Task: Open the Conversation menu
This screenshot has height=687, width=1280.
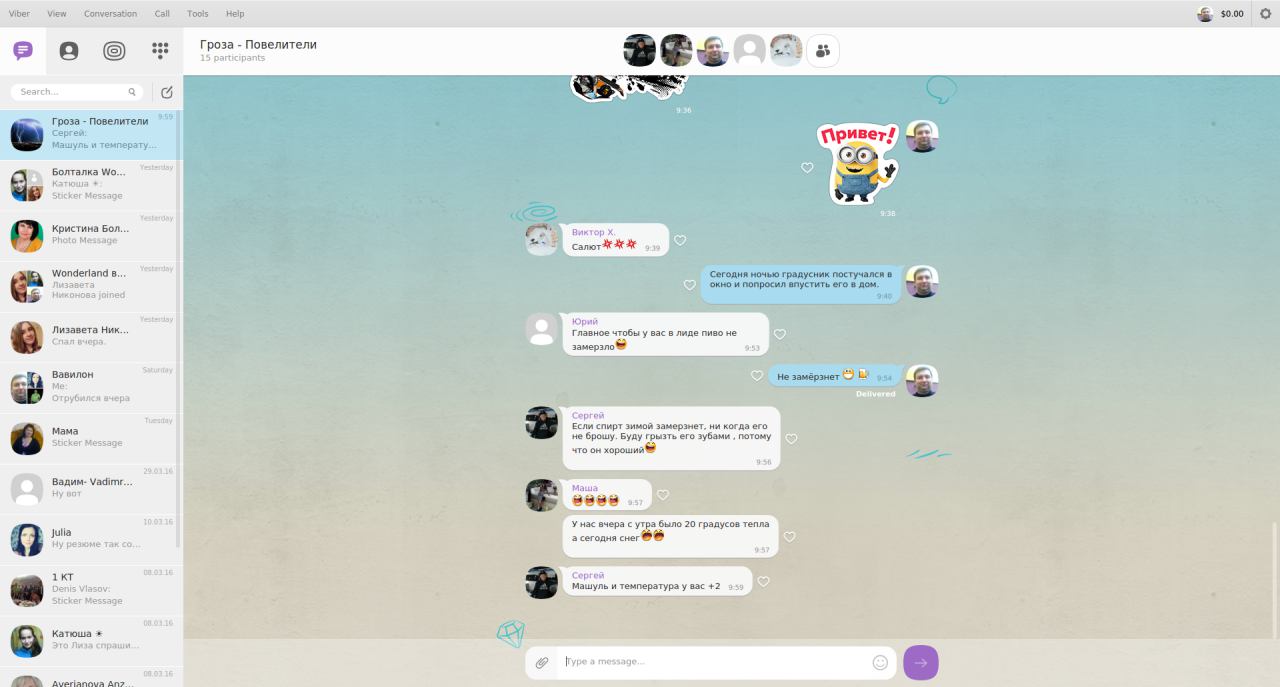Action: click(111, 14)
